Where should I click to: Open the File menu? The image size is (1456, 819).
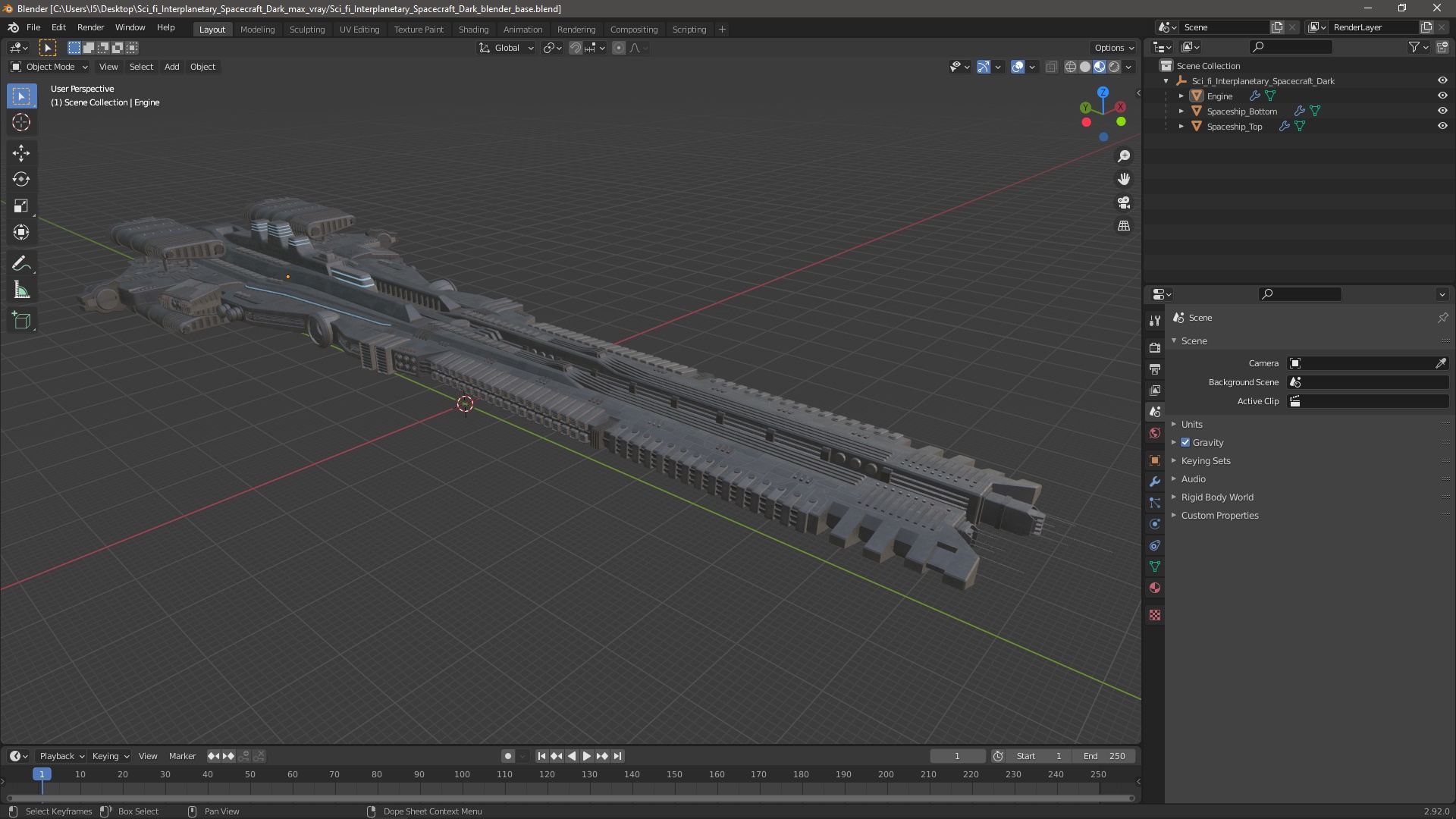click(x=33, y=27)
